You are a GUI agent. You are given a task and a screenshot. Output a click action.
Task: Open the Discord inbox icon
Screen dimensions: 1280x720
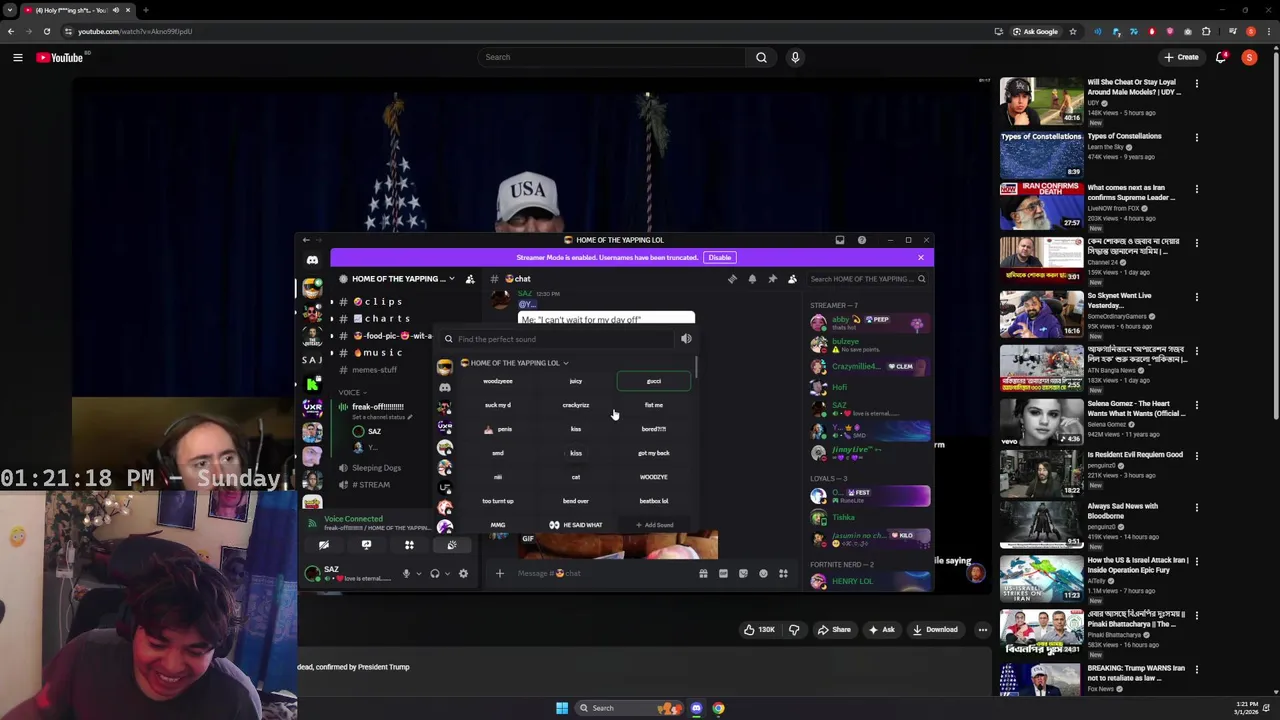pyautogui.click(x=840, y=240)
